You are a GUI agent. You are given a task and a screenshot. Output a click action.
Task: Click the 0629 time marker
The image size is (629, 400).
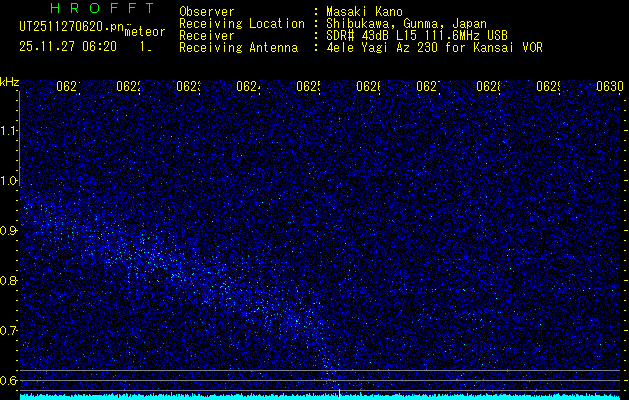coord(548,86)
